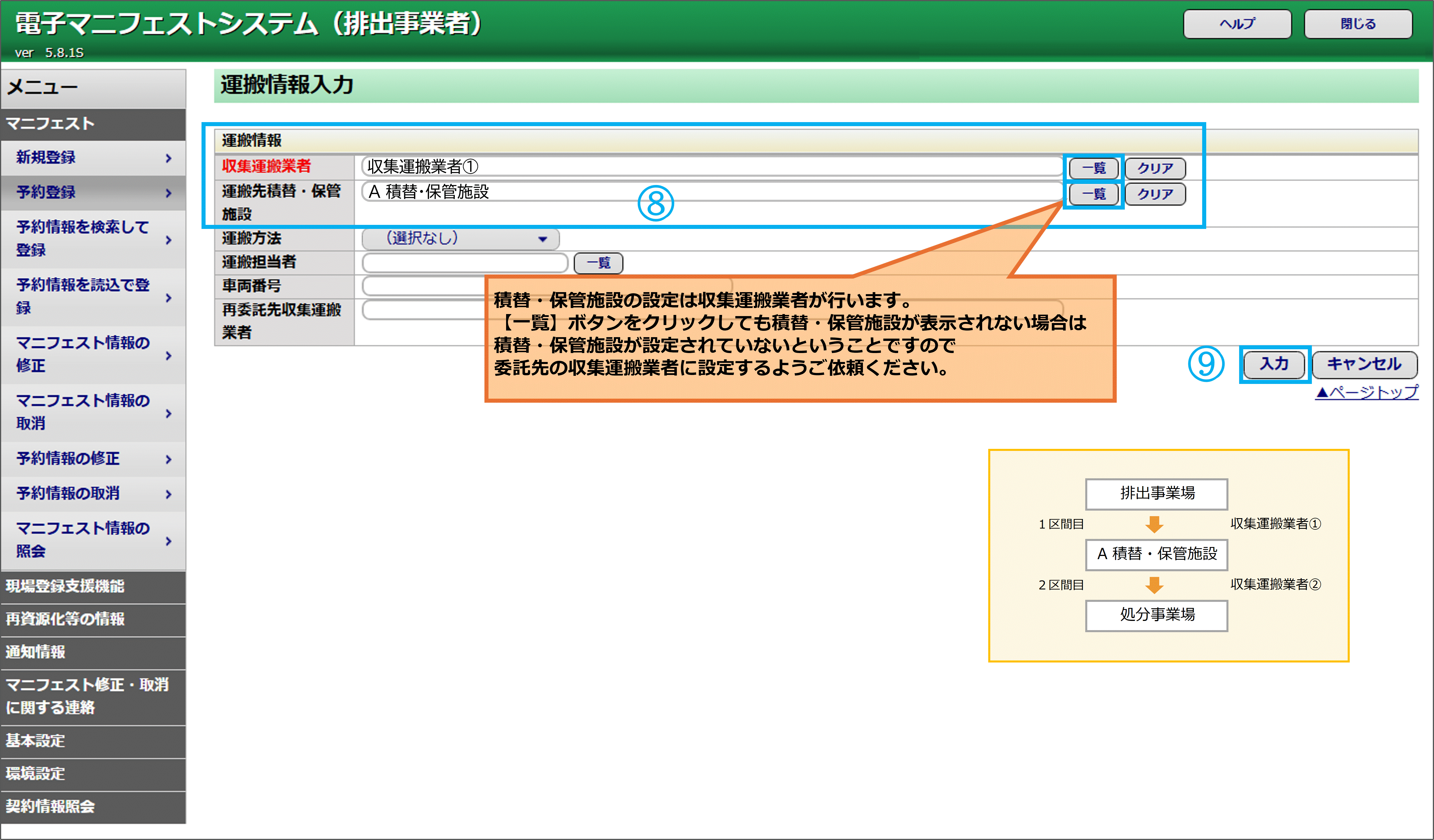This screenshot has height=840, width=1434.
Task: Expand the 予約情報を検索して登録 chevron
Action: coord(168,240)
